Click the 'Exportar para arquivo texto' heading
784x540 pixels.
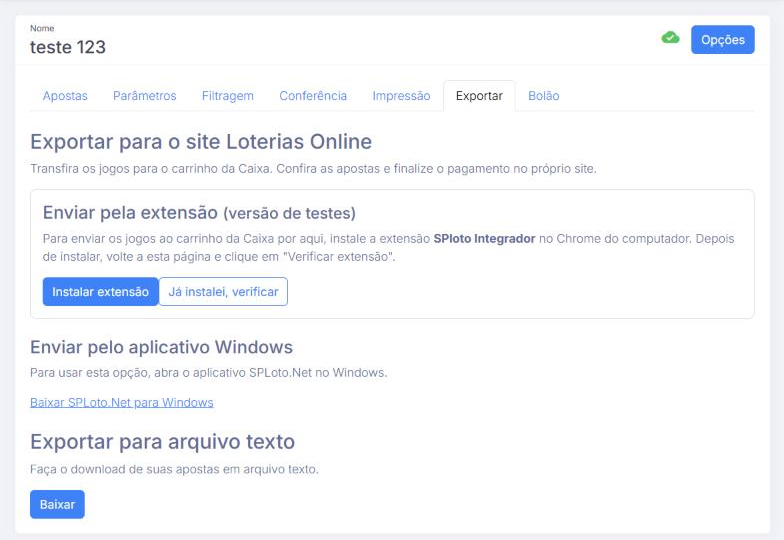click(x=162, y=442)
